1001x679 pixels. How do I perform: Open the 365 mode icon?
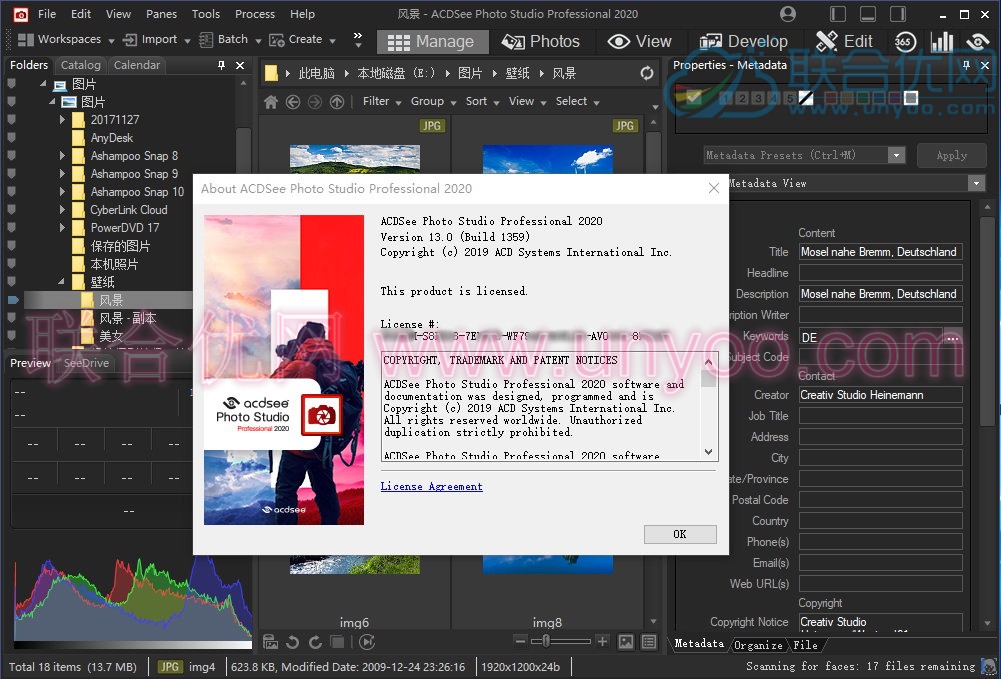point(905,41)
